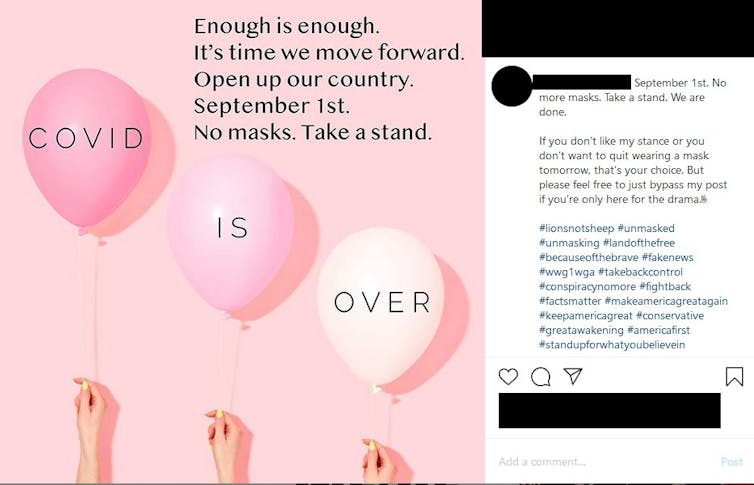Open the #lionsnotsheep hashtag

[575, 228]
